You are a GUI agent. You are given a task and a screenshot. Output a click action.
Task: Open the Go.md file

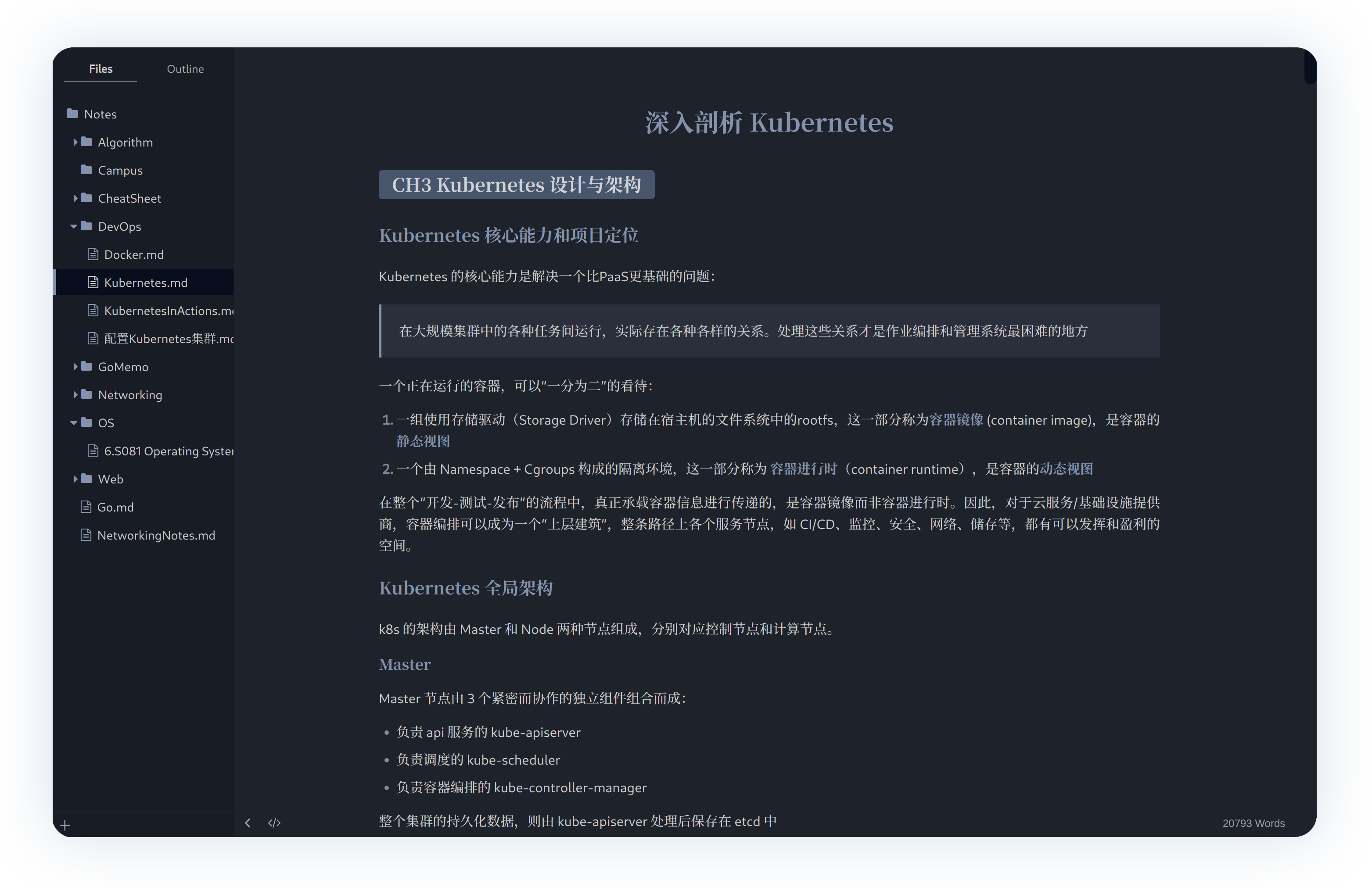[x=115, y=507]
